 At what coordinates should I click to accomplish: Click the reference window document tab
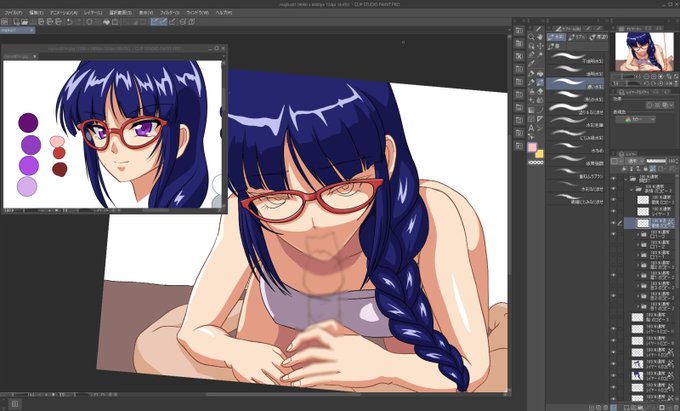pyautogui.click(x=20, y=56)
